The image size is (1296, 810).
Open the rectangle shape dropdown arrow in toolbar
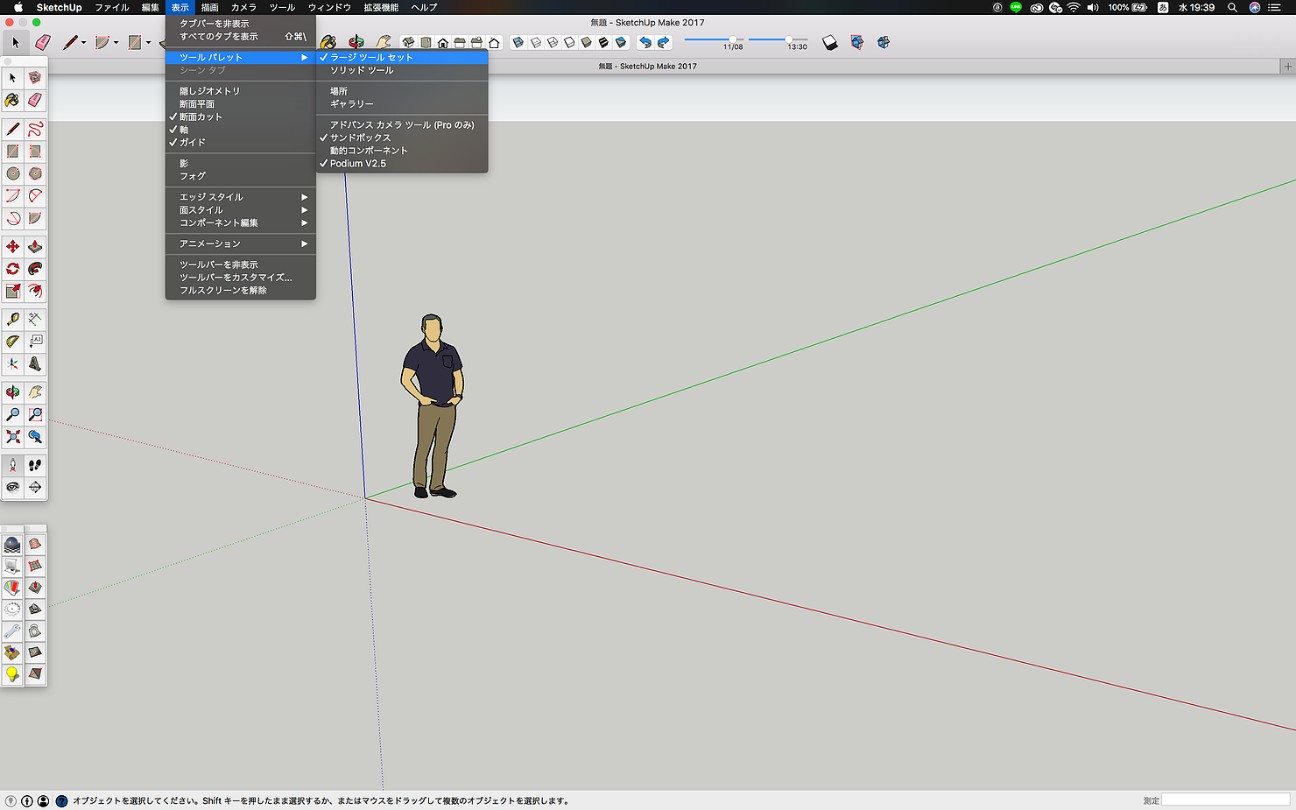[x=148, y=43]
